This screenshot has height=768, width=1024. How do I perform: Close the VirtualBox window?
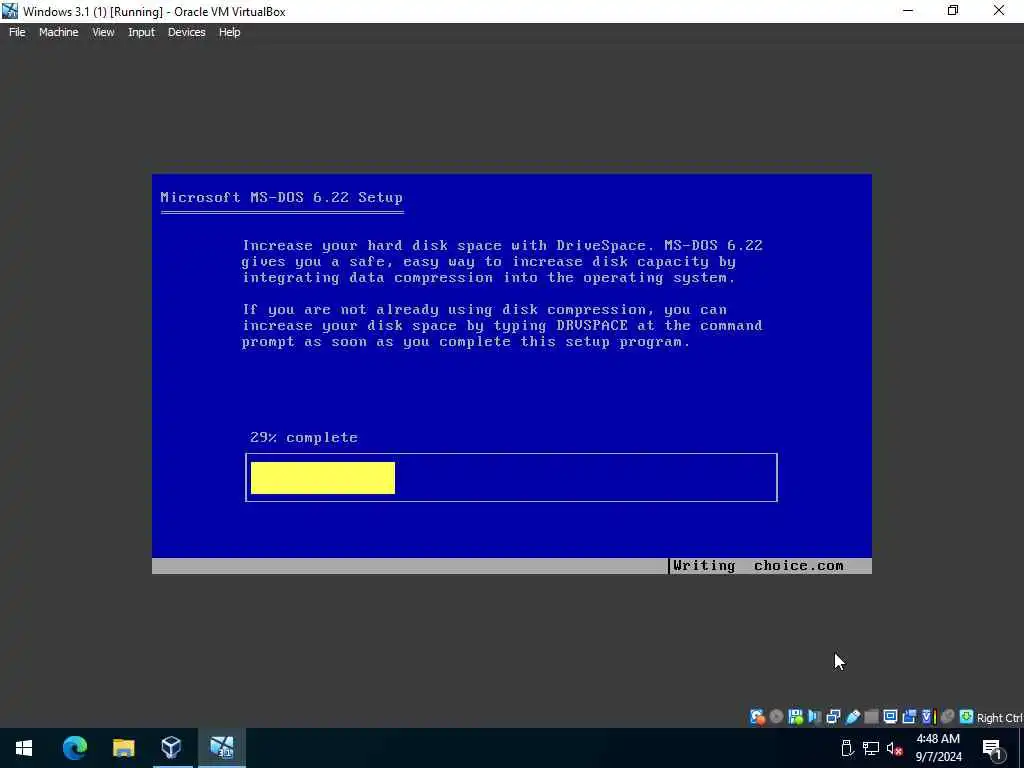pyautogui.click(x=999, y=11)
